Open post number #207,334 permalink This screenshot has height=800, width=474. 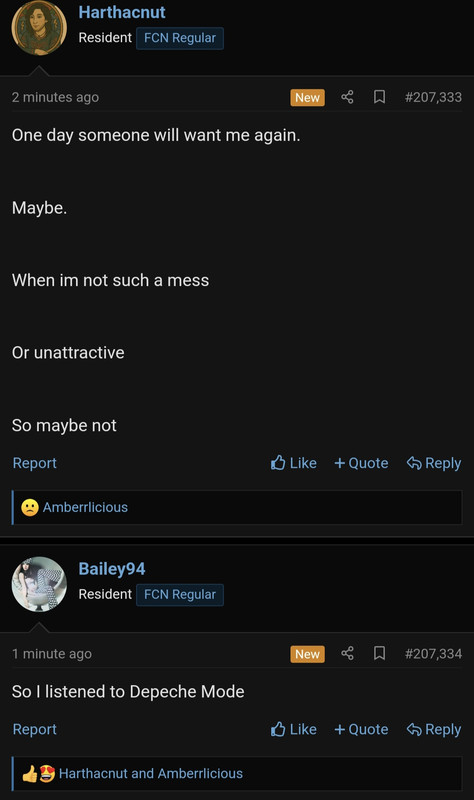(x=433, y=654)
